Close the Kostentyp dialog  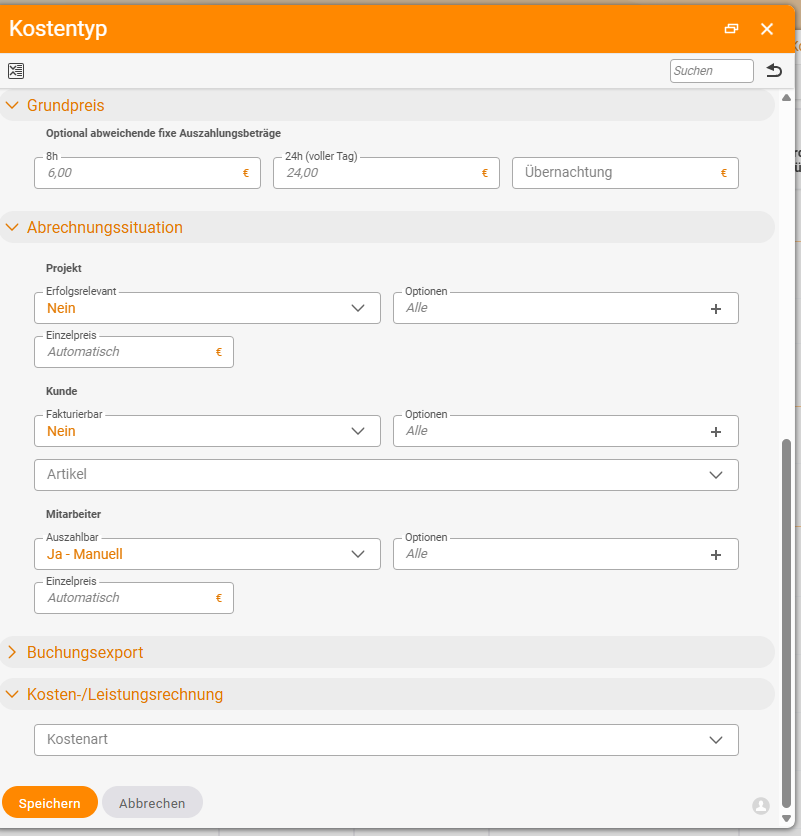[x=767, y=29]
